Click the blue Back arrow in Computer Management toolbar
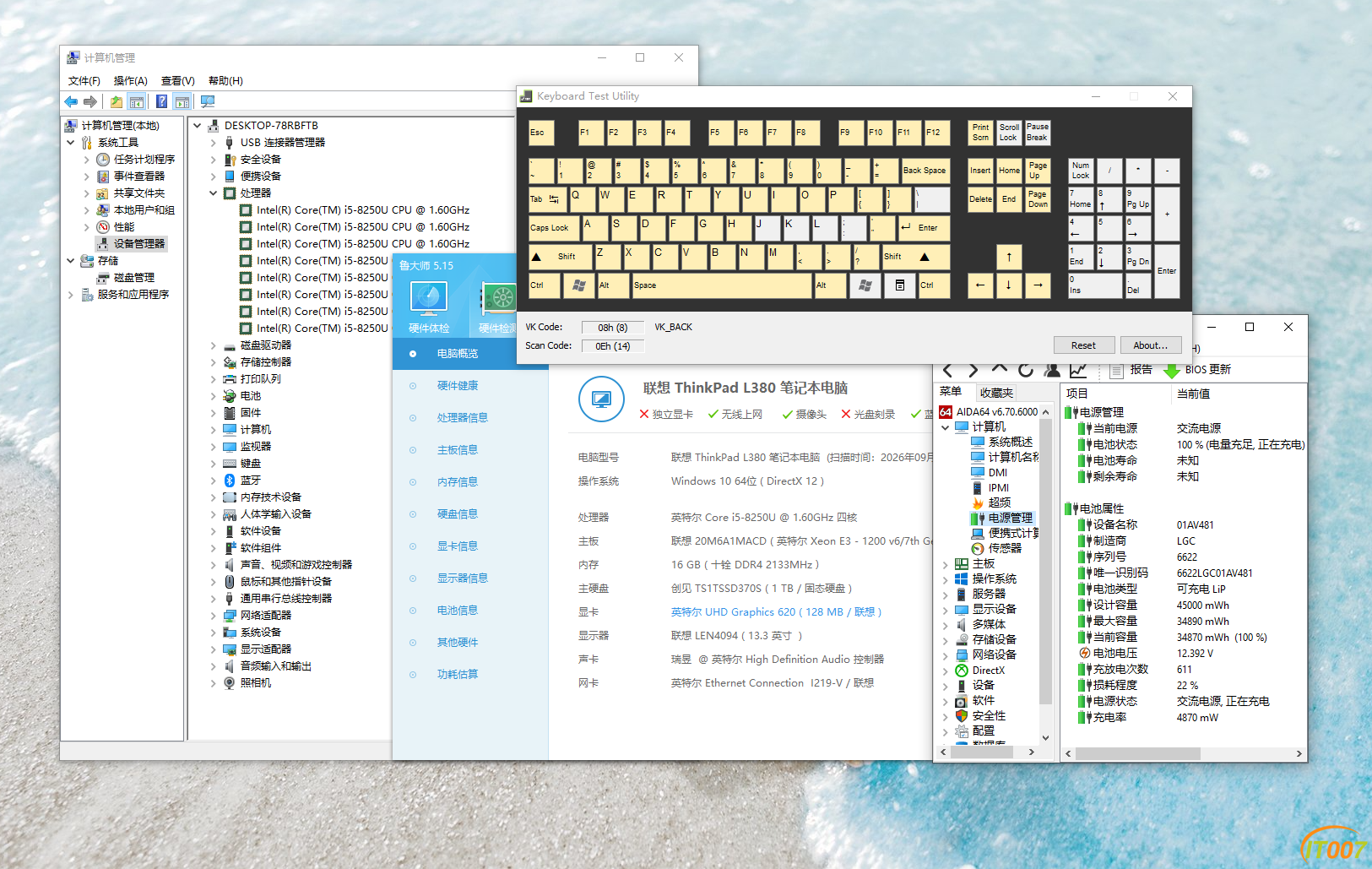The height and width of the screenshot is (869, 1372). [71, 102]
